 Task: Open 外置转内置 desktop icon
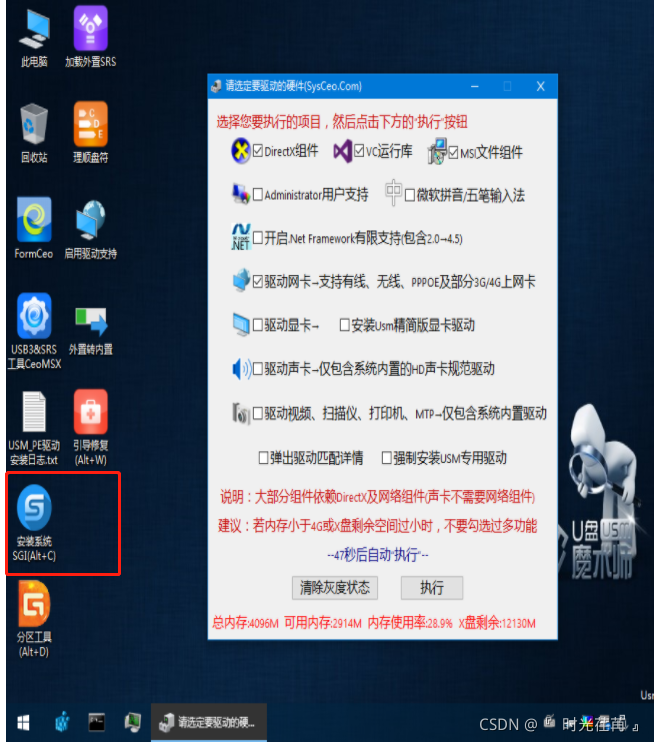coord(91,330)
